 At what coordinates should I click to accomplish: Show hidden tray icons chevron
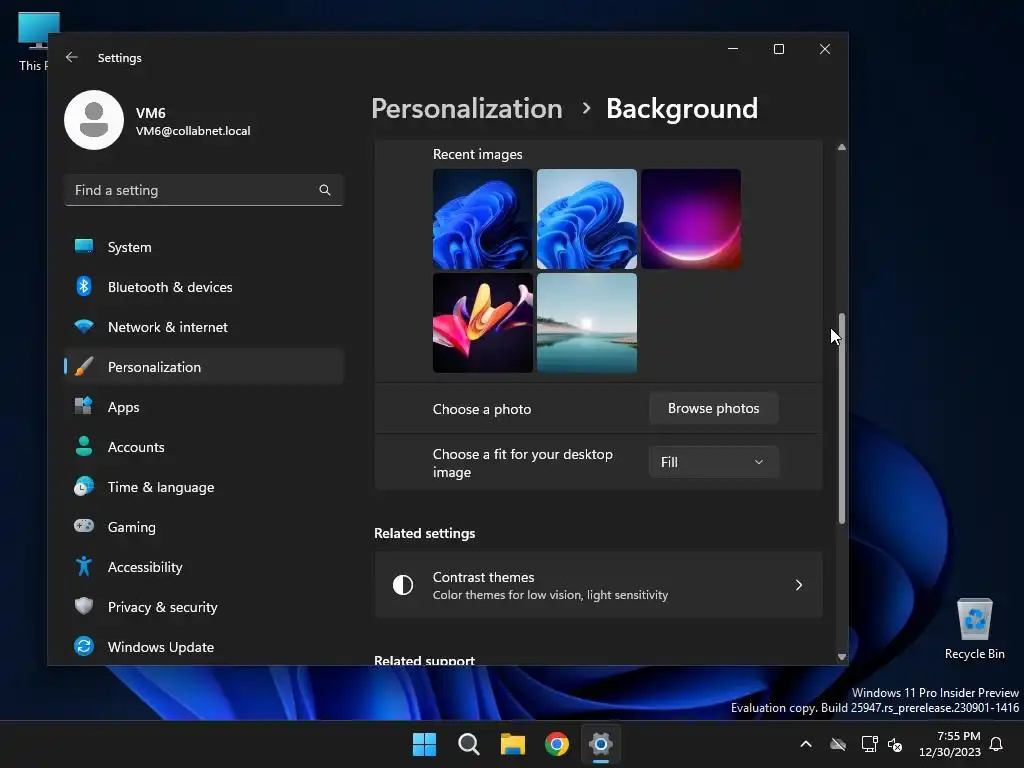806,744
